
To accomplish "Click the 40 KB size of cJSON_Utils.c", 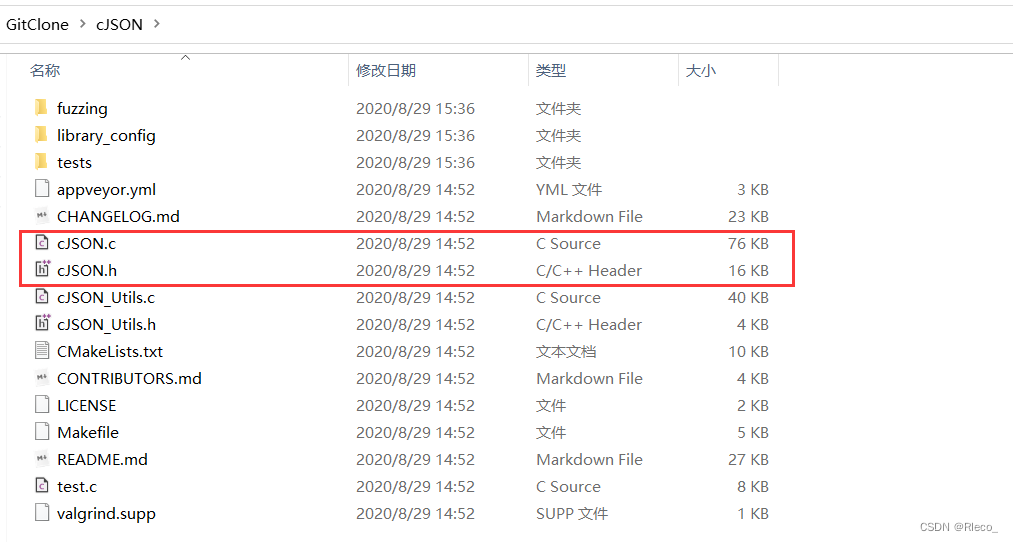I will coord(748,298).
